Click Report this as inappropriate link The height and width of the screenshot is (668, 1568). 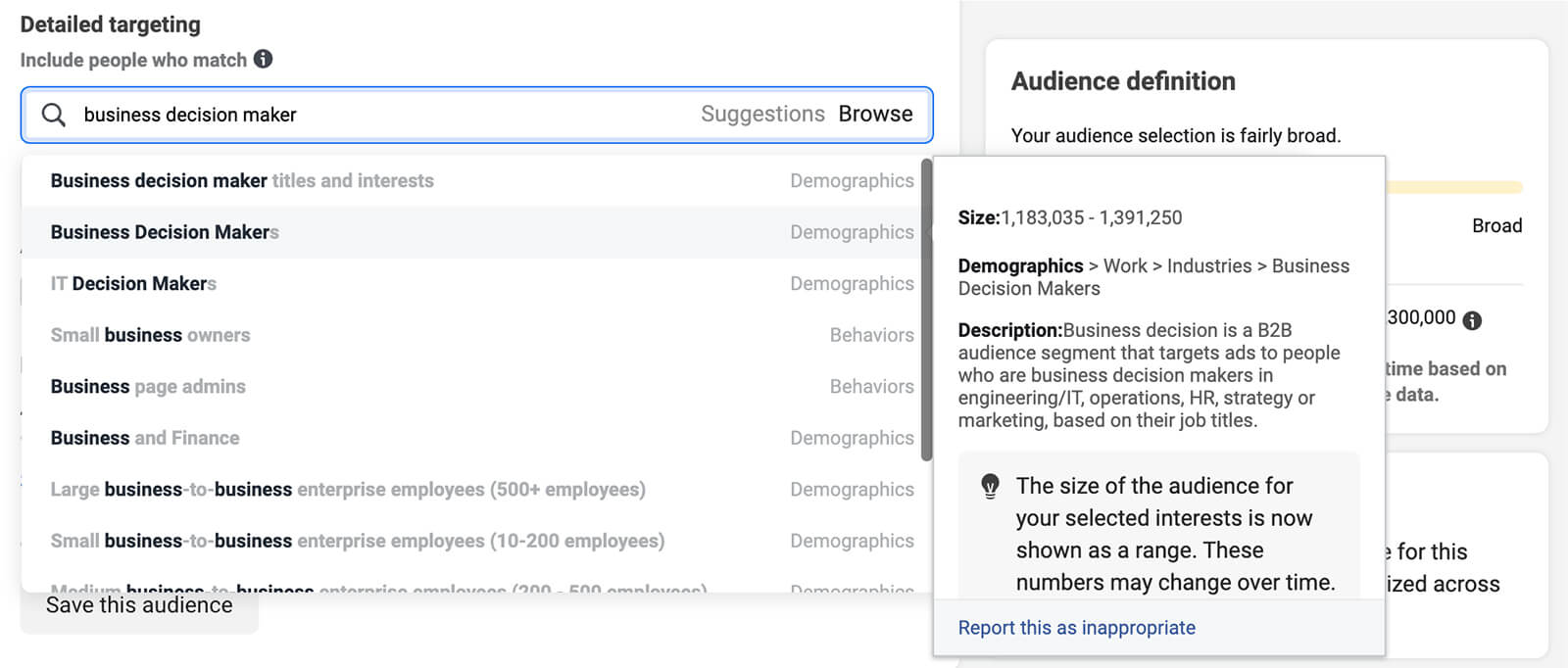coord(1076,628)
